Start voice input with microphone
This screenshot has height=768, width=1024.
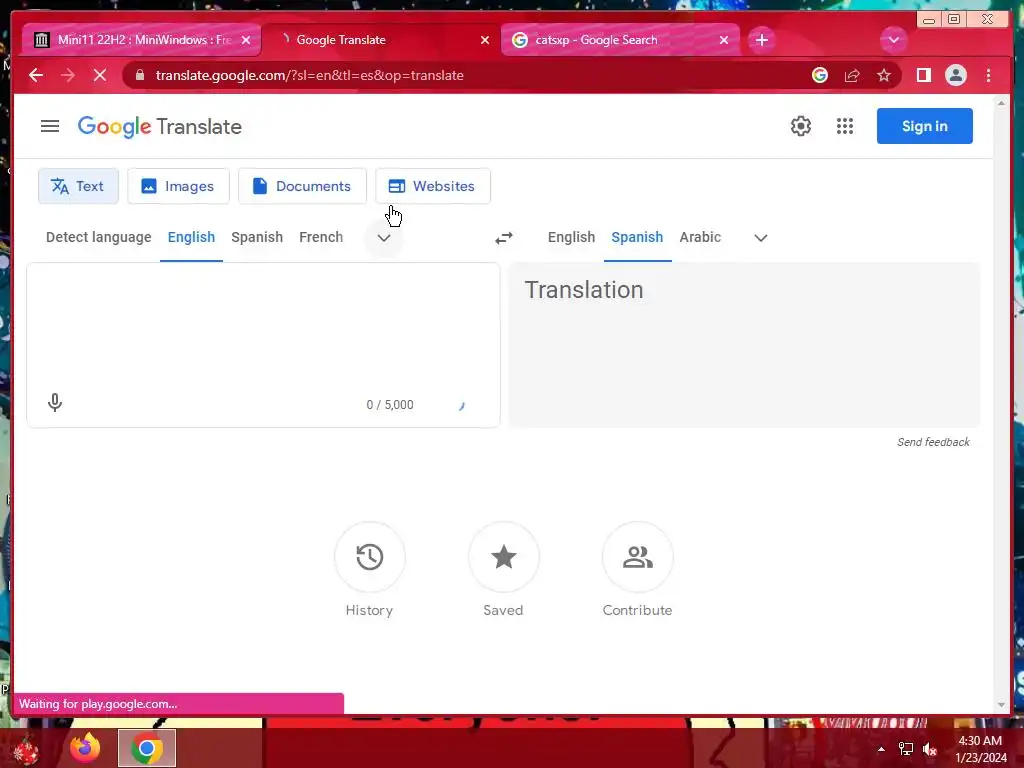(55, 402)
